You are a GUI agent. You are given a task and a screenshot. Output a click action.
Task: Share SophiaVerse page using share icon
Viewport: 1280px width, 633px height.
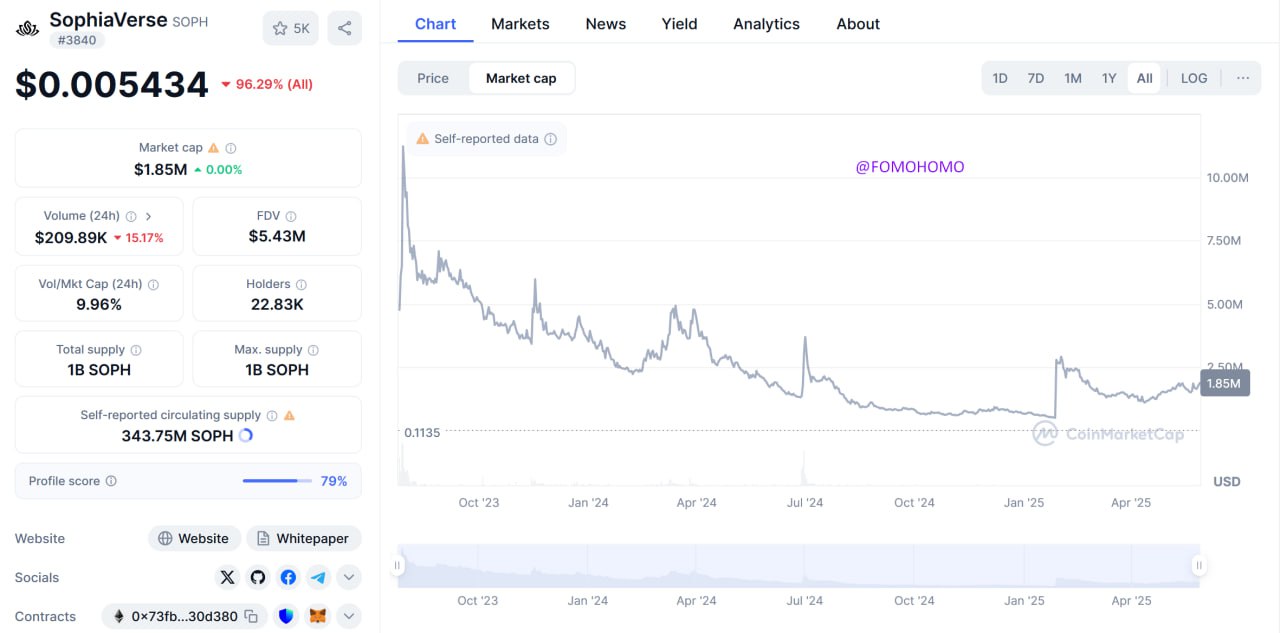coord(344,28)
